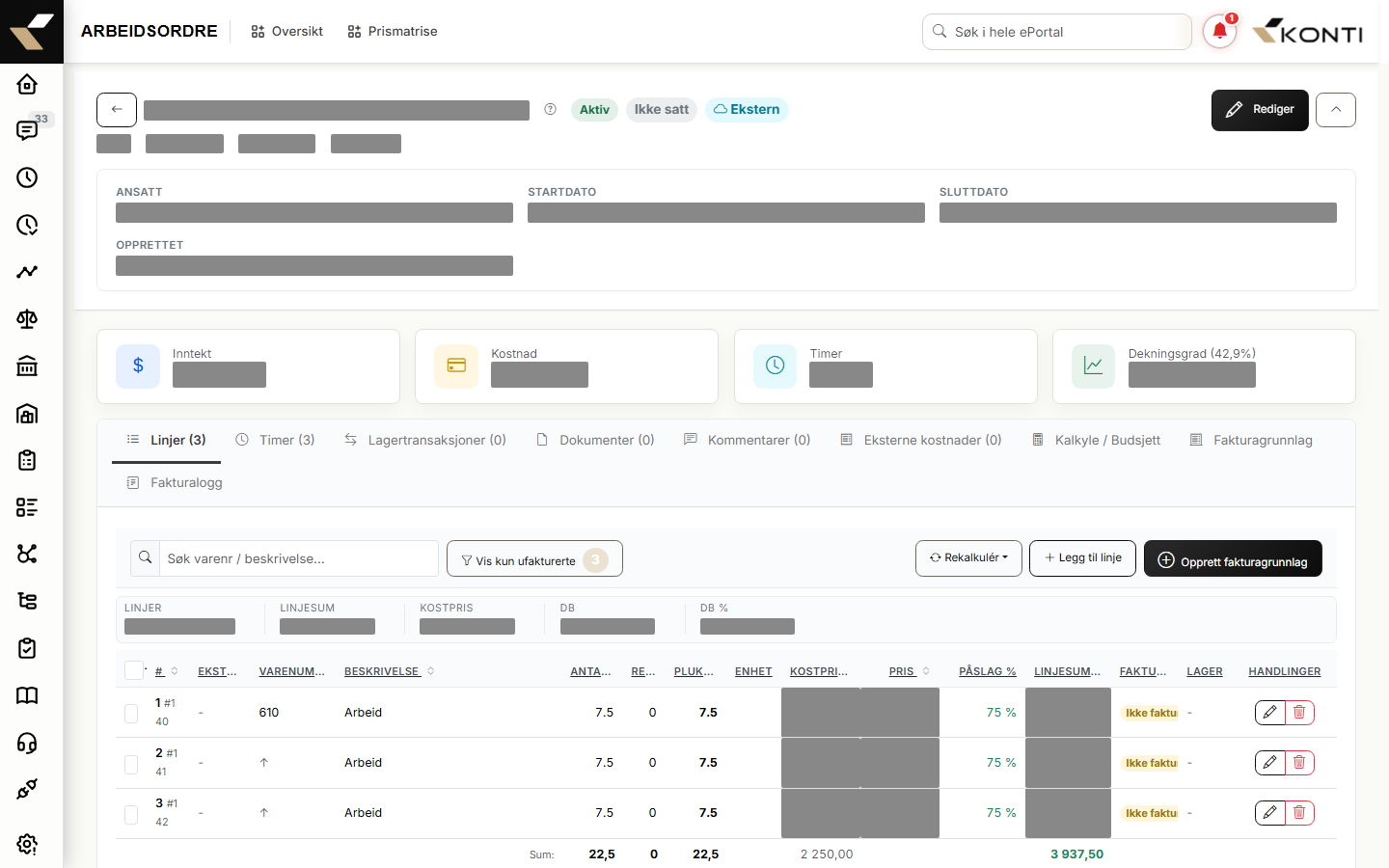Viewport: 1389px width, 868px height.
Task: Click the pencil edit icon for row 2
Action: pos(1270,762)
